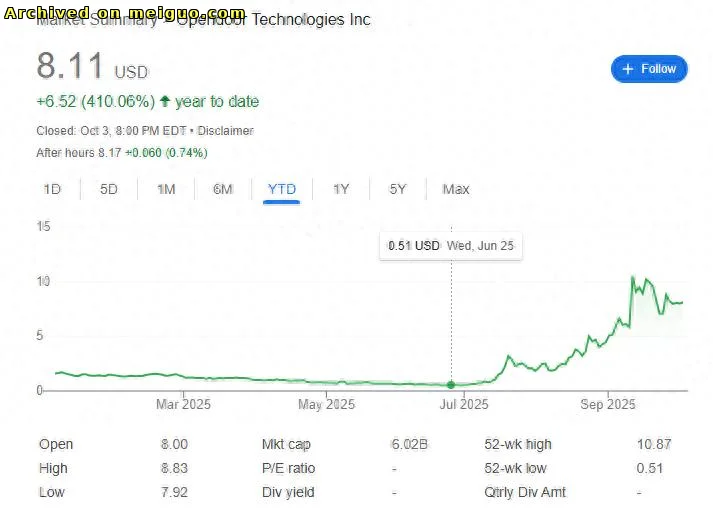Viewport: 713px width, 516px height.
Task: Click the plus icon in Follow button
Action: (628, 69)
